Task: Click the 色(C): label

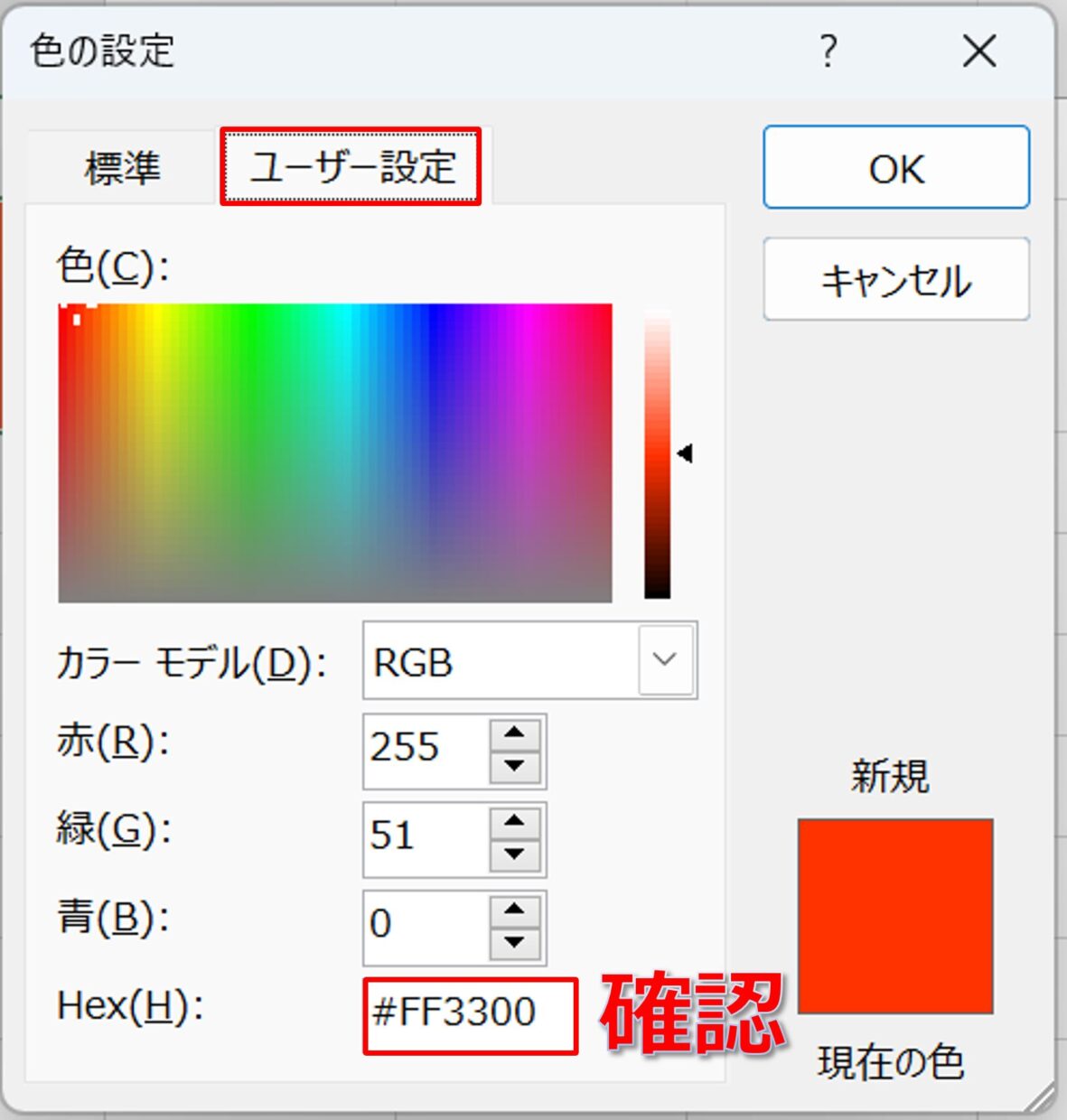Action: pos(113,266)
